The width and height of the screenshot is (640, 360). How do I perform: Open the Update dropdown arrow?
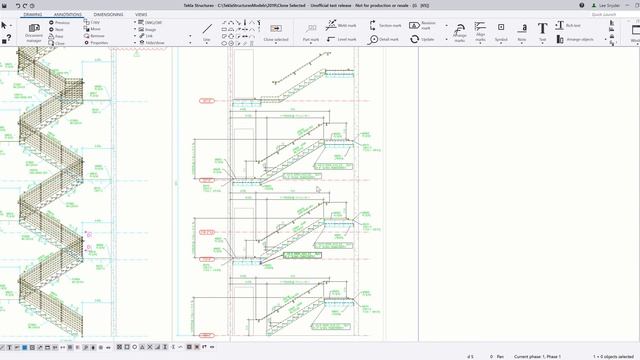pyautogui.click(x=446, y=40)
